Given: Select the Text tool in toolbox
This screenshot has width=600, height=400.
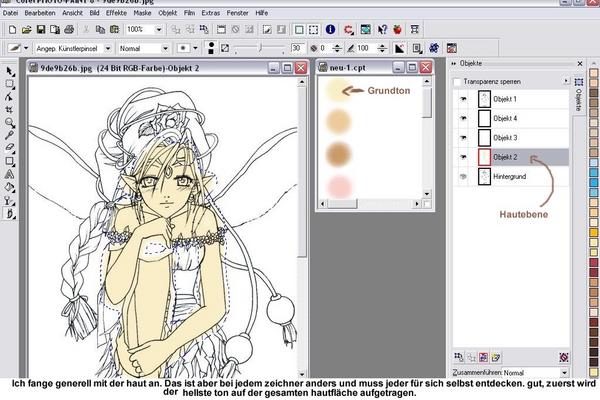Looking at the screenshot, I should click(x=10, y=175).
